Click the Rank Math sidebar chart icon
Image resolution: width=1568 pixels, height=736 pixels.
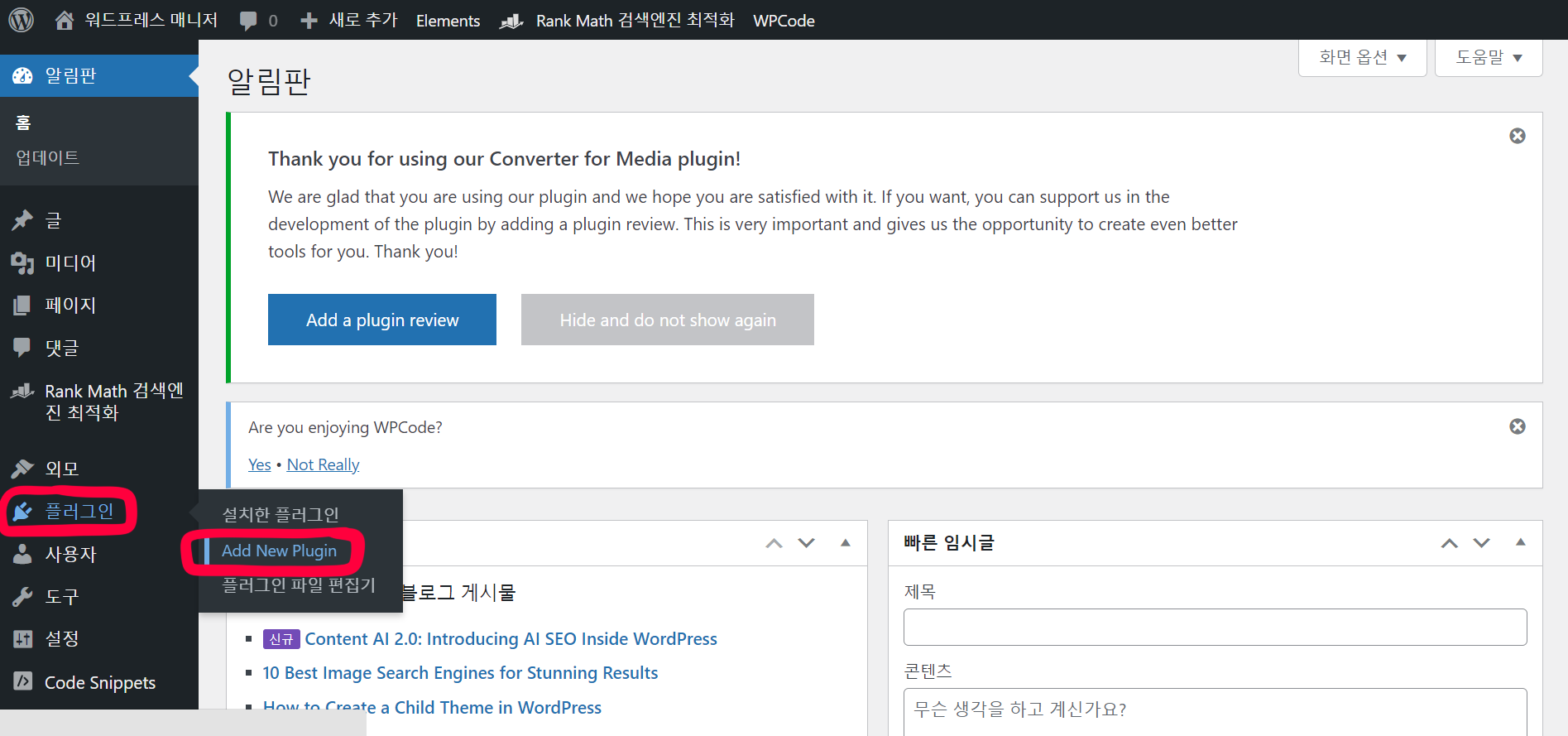click(22, 391)
